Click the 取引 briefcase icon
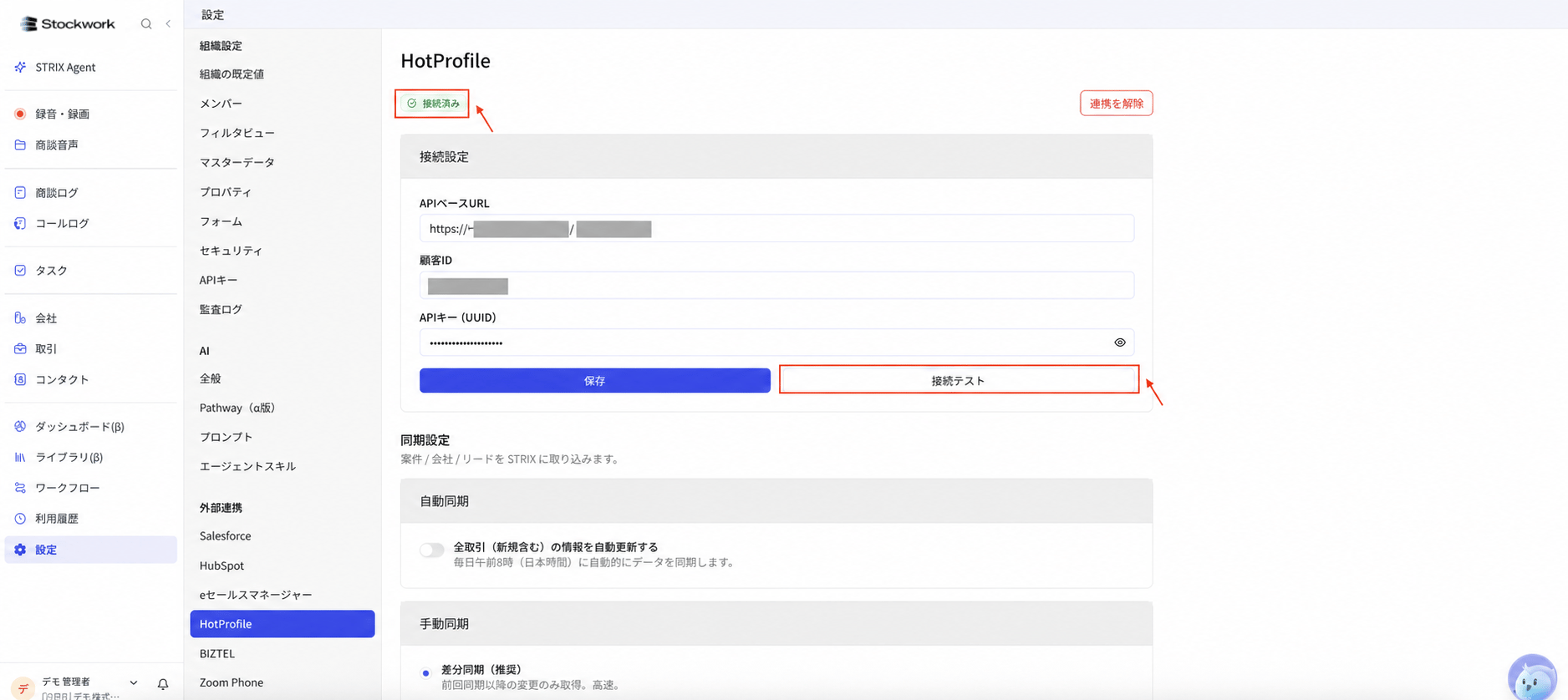This screenshot has height=700, width=1568. click(20, 348)
